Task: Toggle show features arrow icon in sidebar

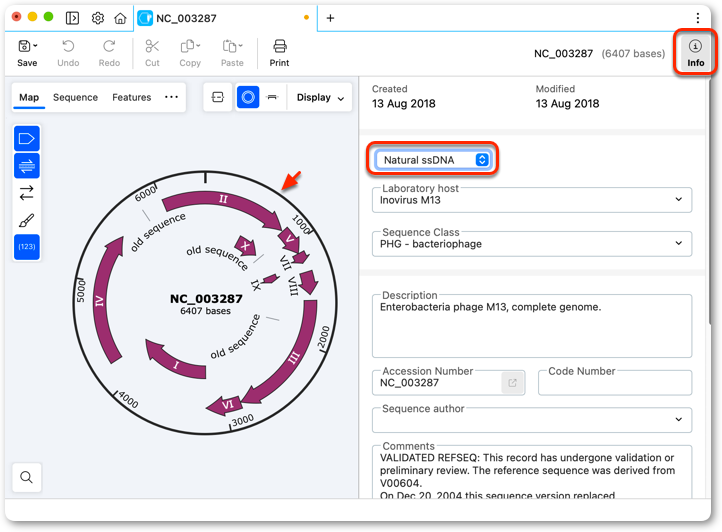Action: click(x=27, y=138)
